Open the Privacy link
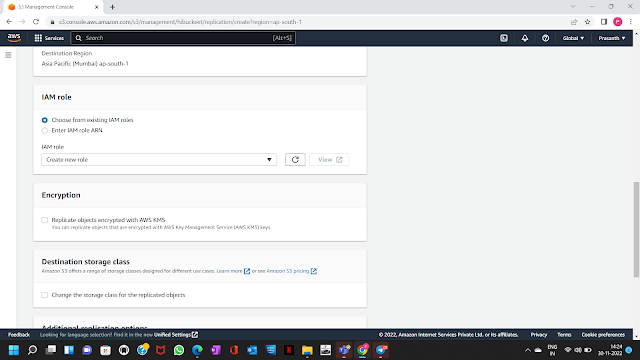Screen dimensions: 640x360 pyautogui.click(x=539, y=335)
